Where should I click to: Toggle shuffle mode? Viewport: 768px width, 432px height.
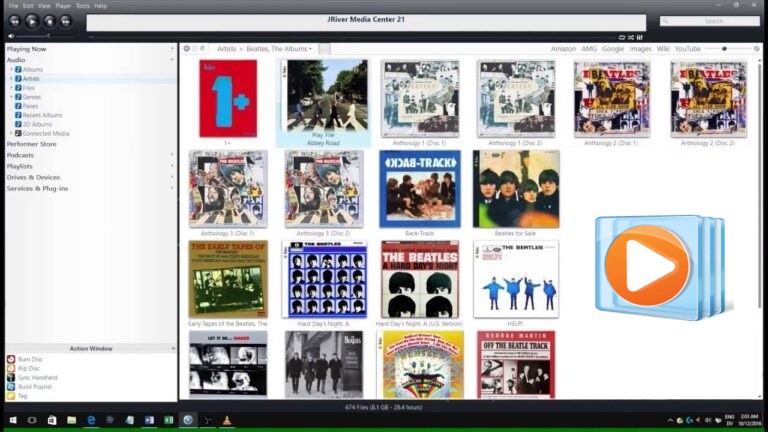pyautogui.click(x=631, y=37)
